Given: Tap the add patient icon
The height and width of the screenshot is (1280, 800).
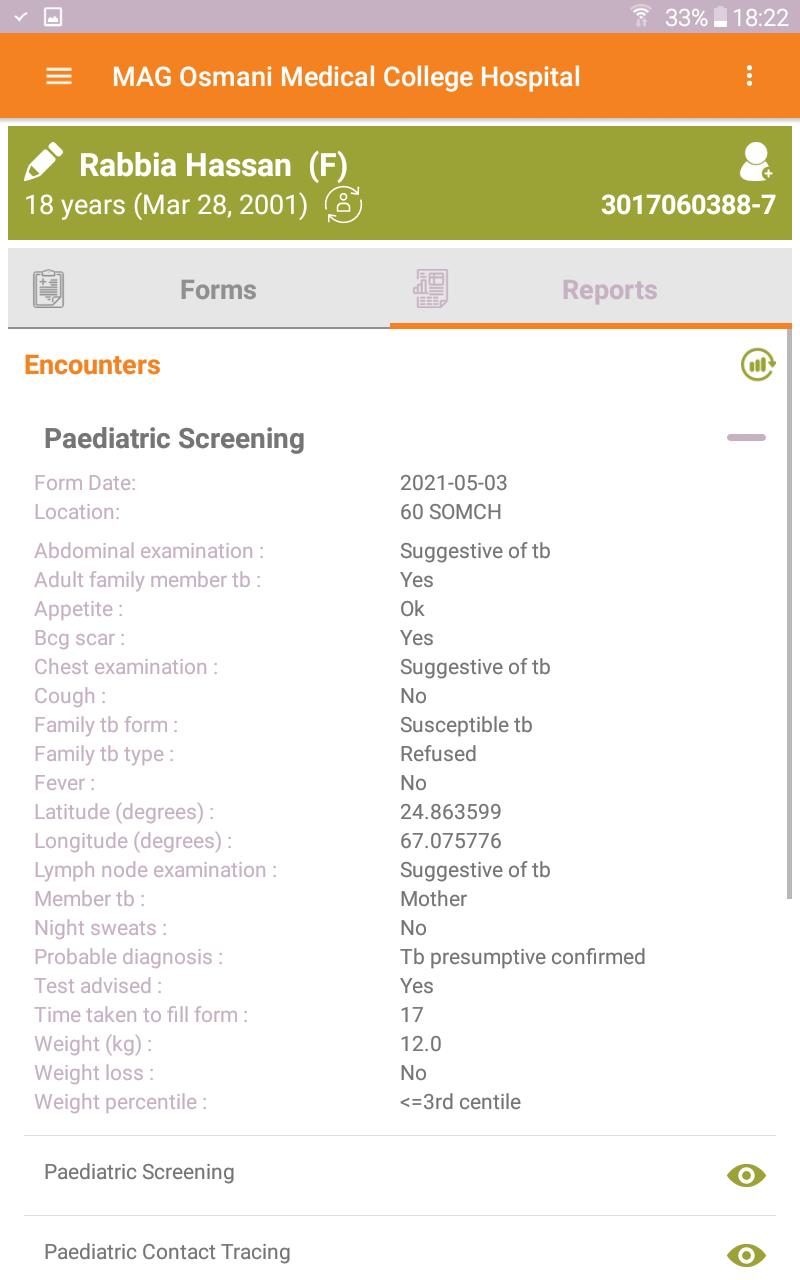Looking at the screenshot, I should point(756,161).
